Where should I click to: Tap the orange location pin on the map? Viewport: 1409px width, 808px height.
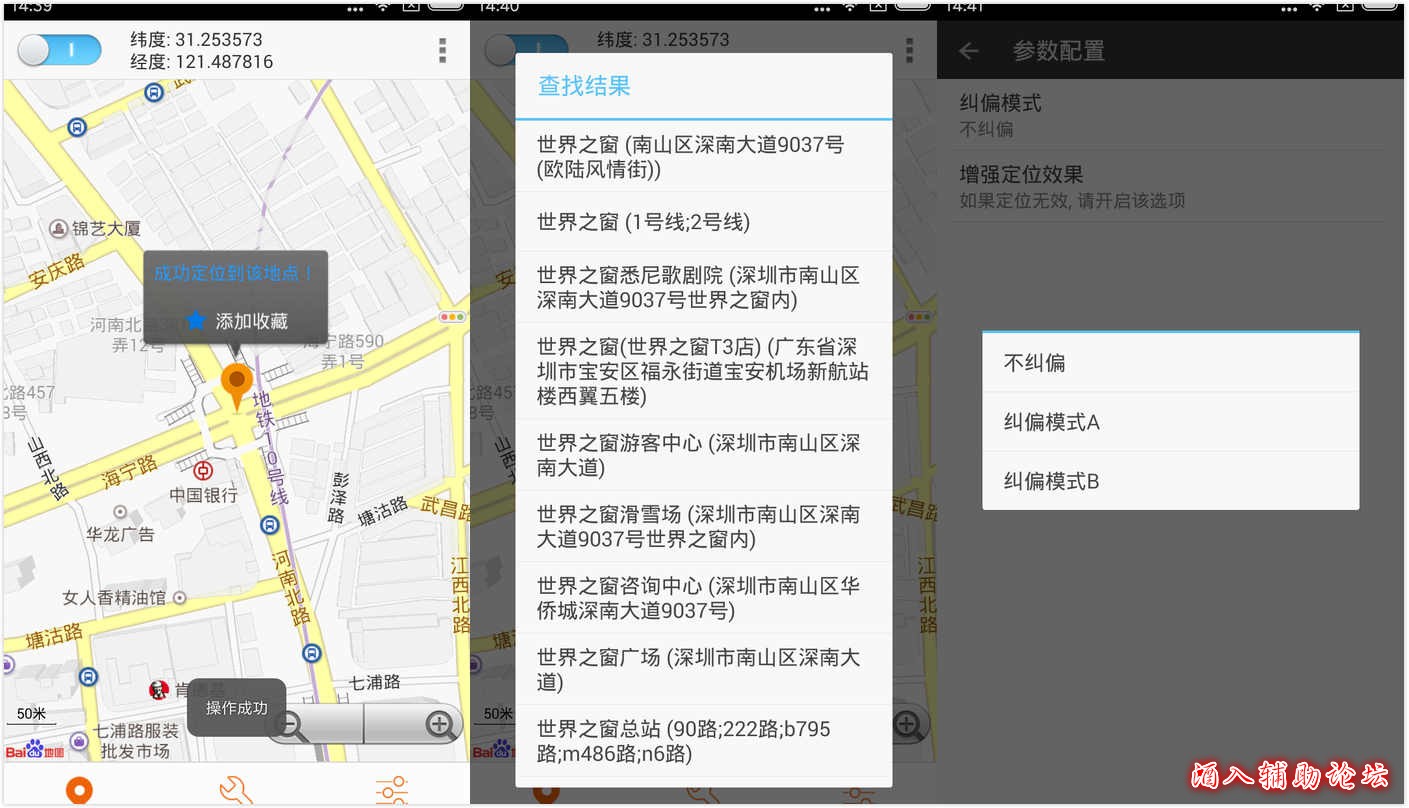pyautogui.click(x=236, y=388)
